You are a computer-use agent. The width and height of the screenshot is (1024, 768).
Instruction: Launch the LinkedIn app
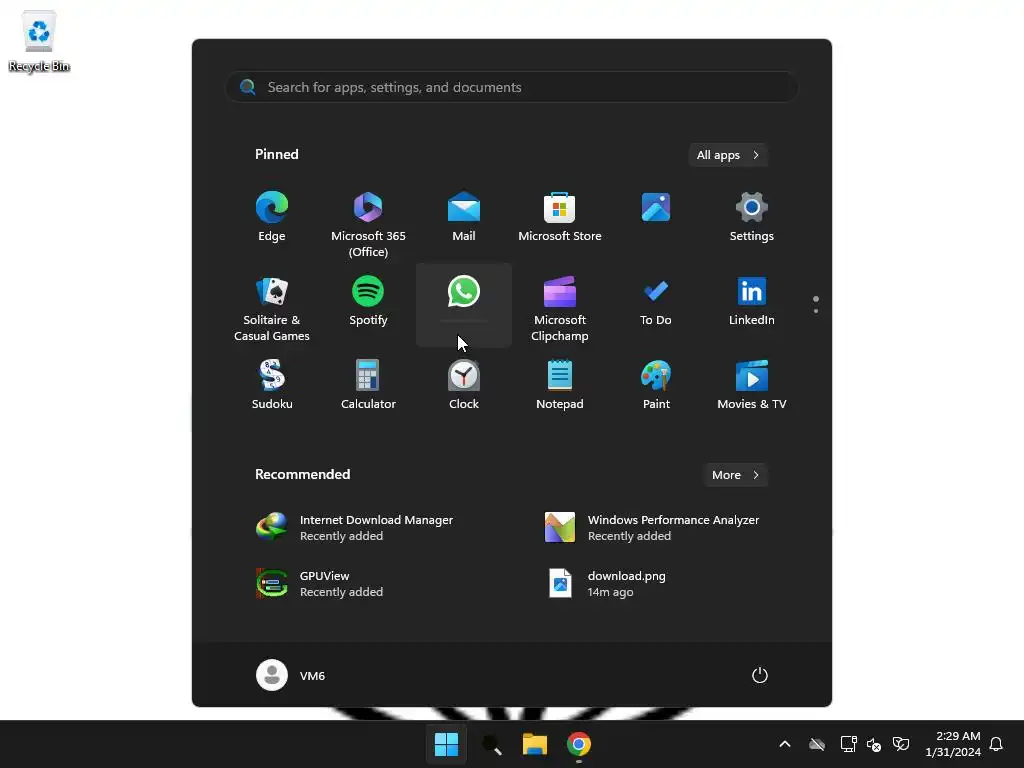752,302
